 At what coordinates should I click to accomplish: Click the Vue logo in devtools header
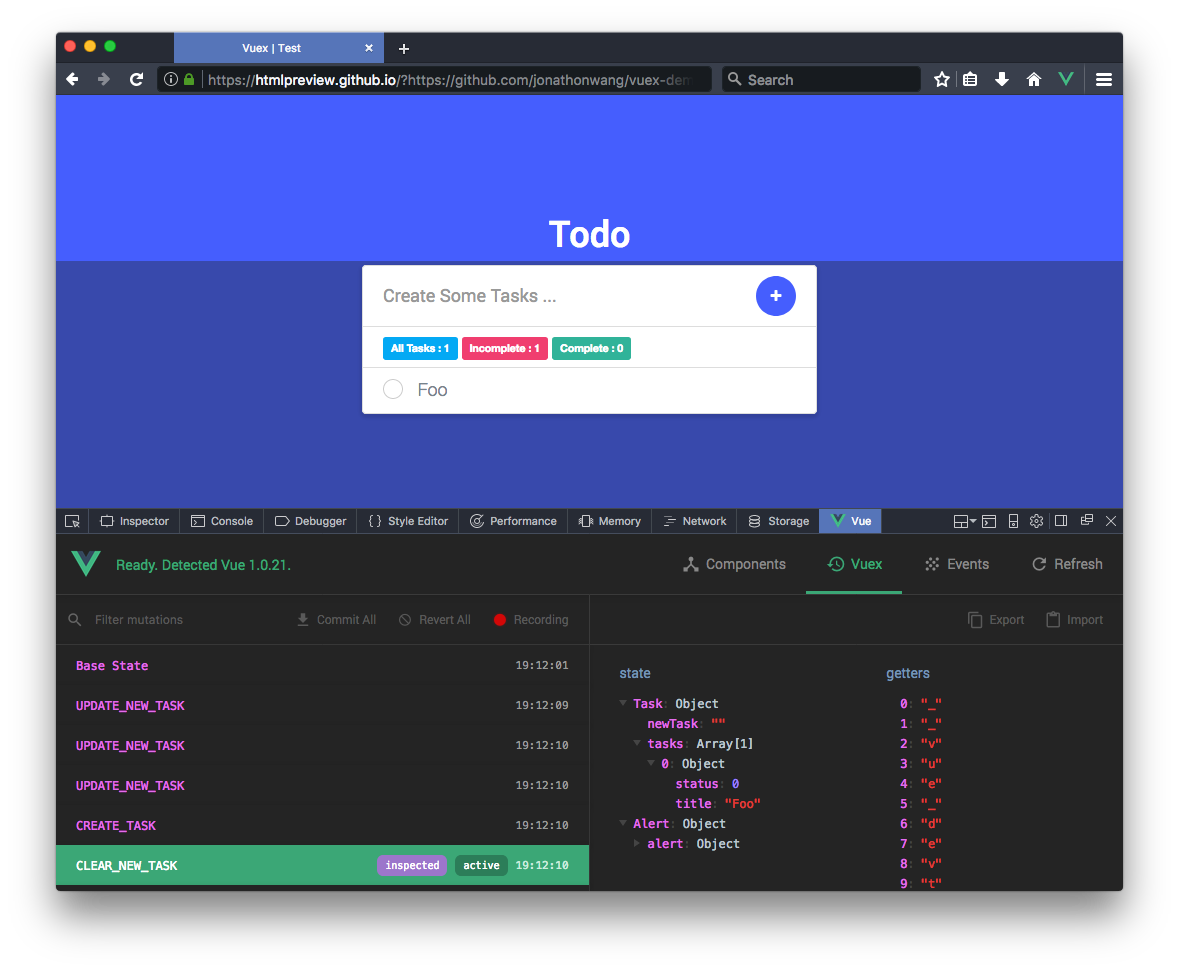click(x=86, y=563)
